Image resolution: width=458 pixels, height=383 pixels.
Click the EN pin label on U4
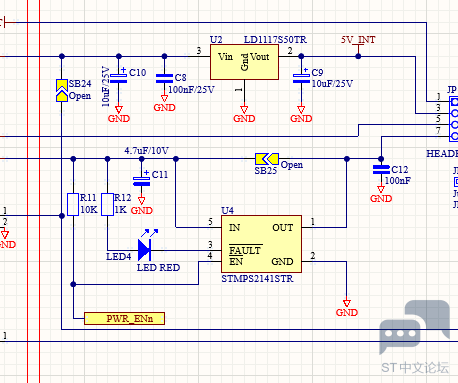pos(236,262)
